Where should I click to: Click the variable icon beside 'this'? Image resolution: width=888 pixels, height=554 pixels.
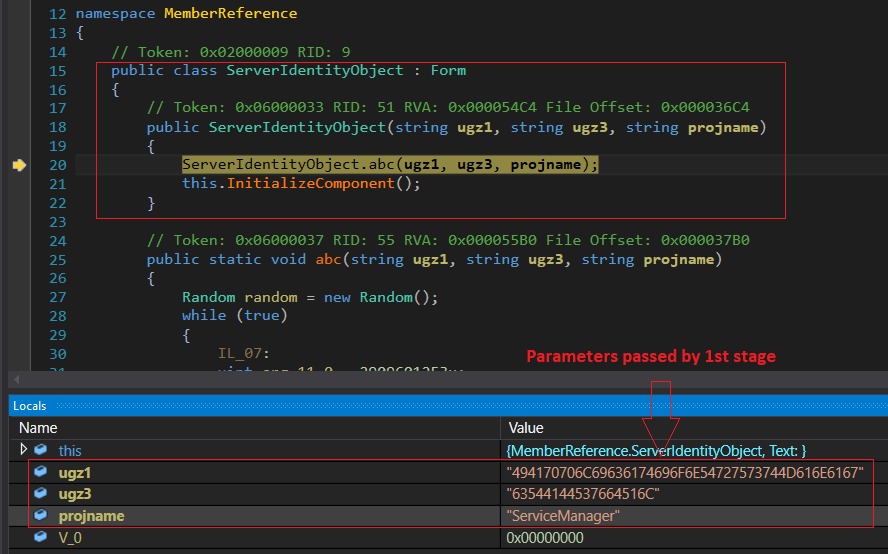tap(40, 450)
